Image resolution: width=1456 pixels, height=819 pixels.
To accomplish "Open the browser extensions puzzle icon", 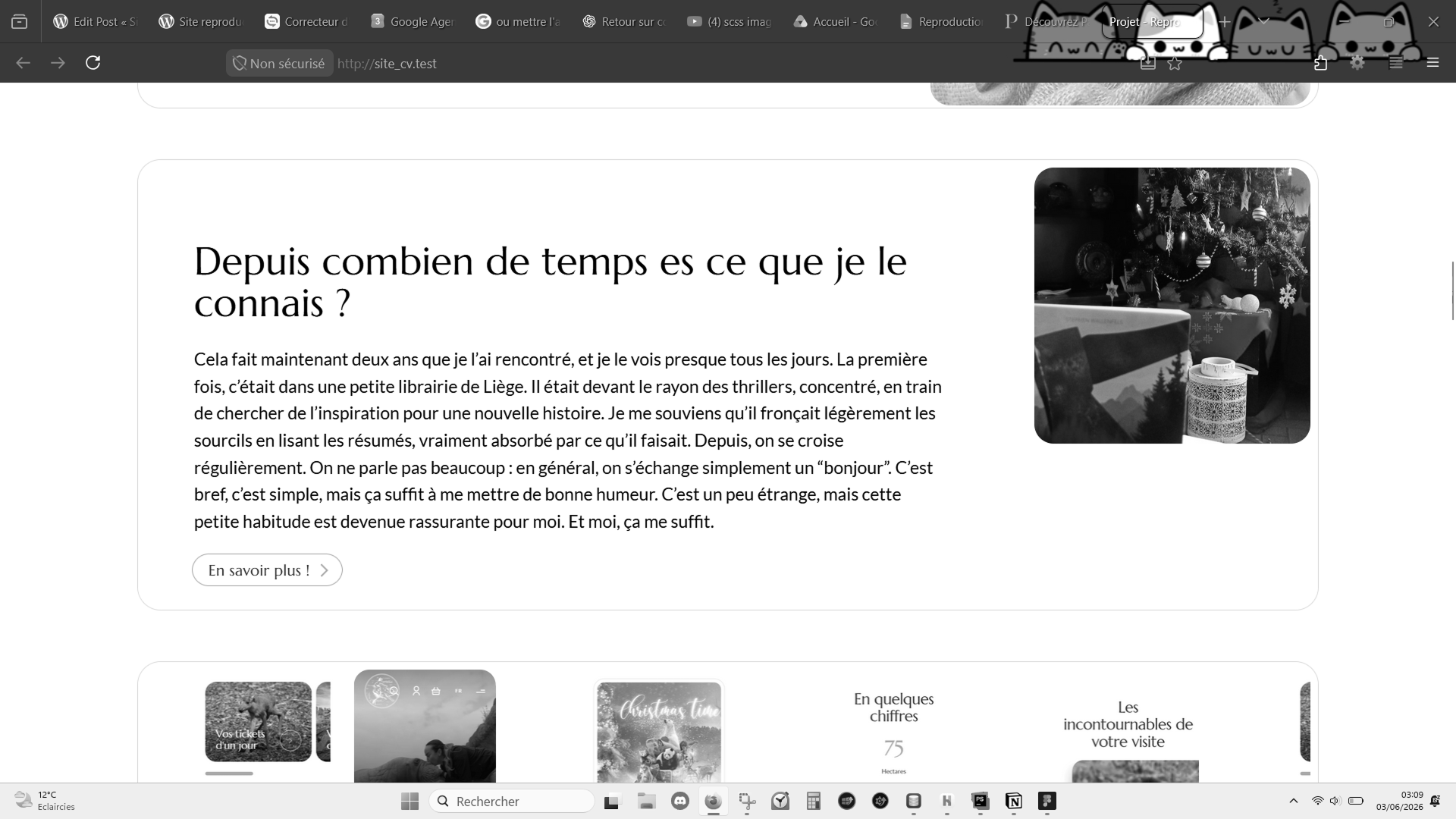I will click(x=1320, y=63).
